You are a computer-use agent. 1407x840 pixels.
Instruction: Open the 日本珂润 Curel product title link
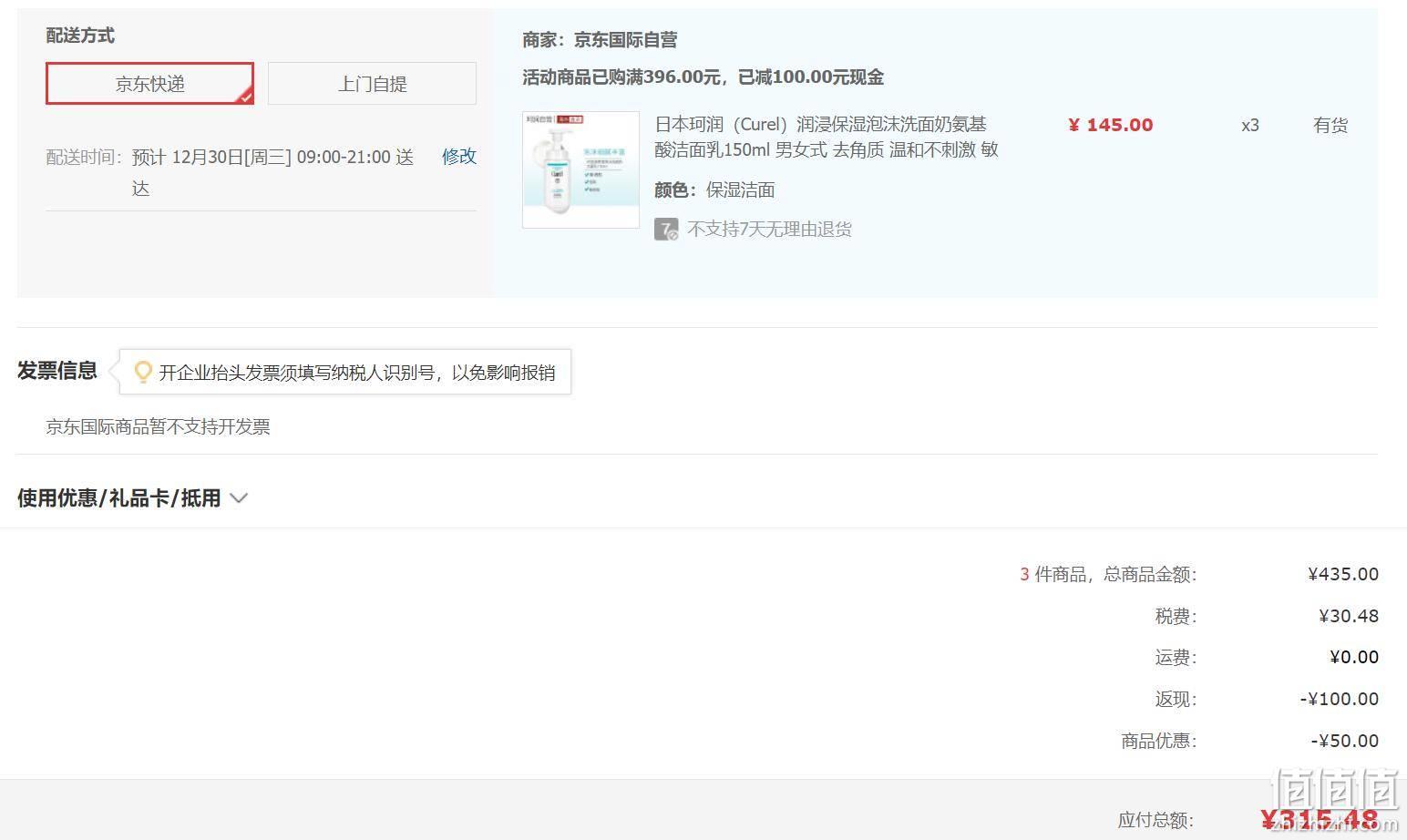pyautogui.click(x=827, y=137)
